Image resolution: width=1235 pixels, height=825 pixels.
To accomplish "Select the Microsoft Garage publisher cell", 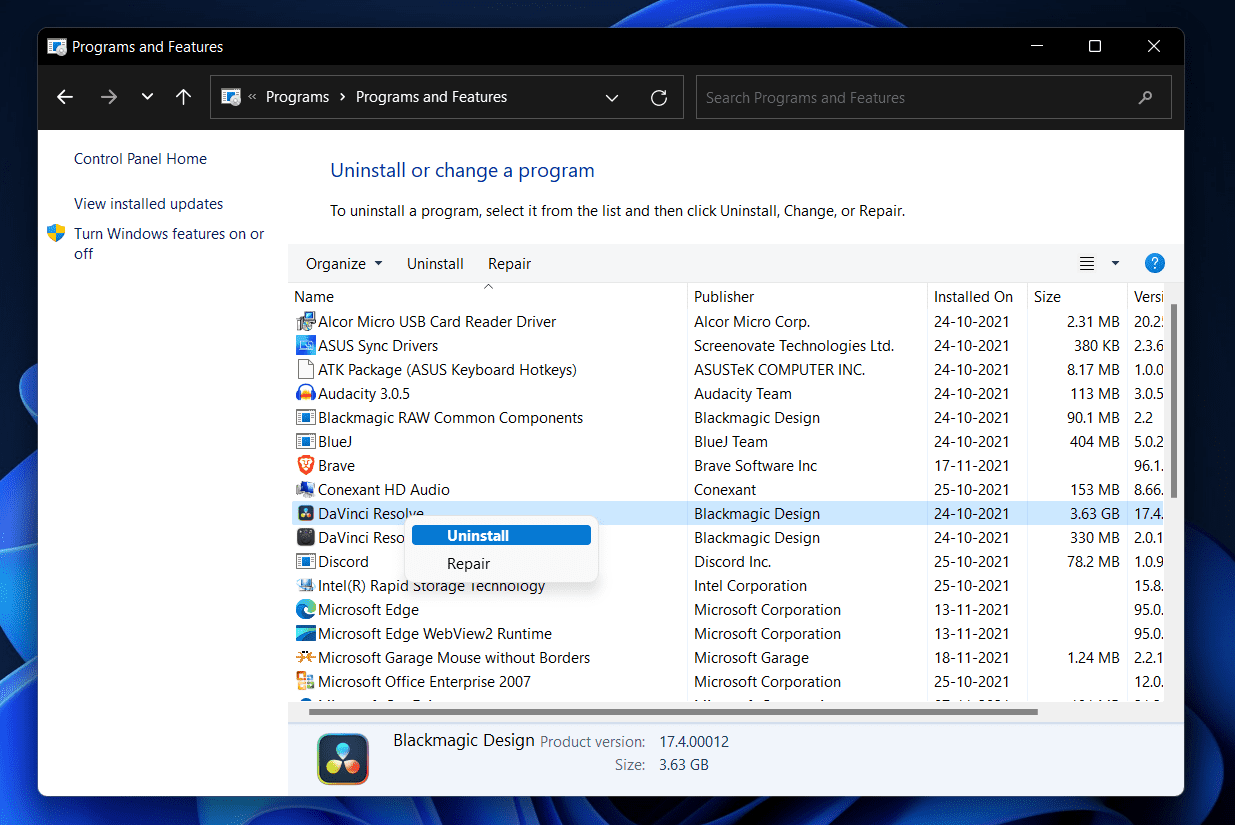I will point(751,658).
